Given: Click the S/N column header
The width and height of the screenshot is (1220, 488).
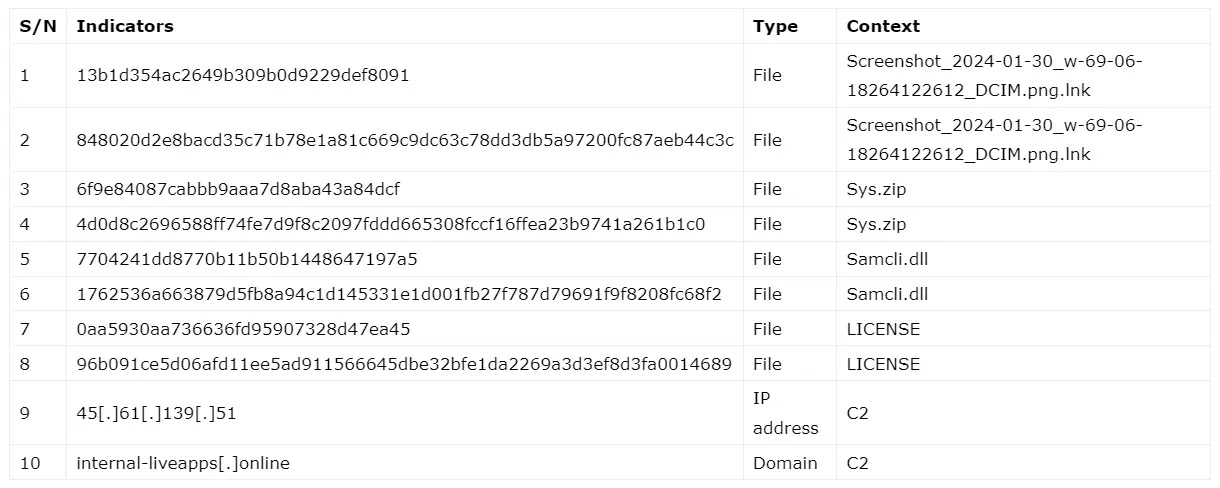Looking at the screenshot, I should (37, 26).
